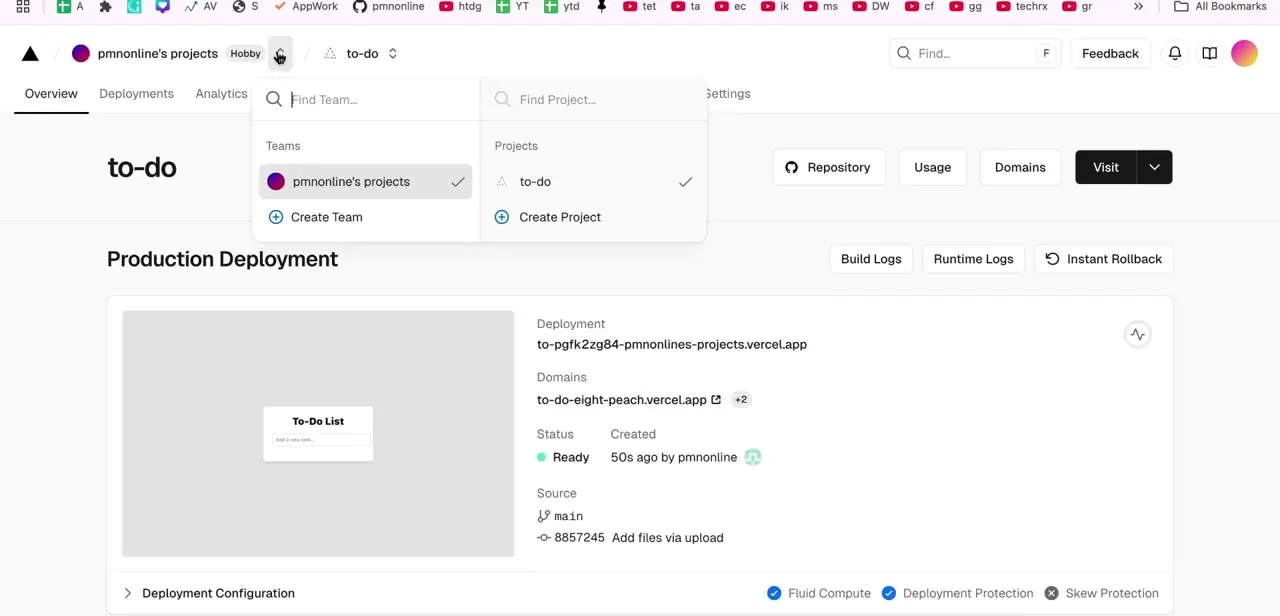Open the ec YouTube bookmark
Screen dimensions: 1280x616
(730, 6)
